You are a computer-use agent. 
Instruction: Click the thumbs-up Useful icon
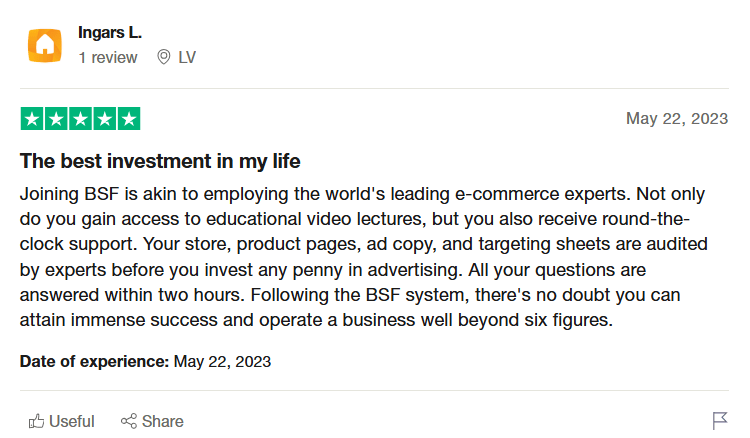pos(36,421)
